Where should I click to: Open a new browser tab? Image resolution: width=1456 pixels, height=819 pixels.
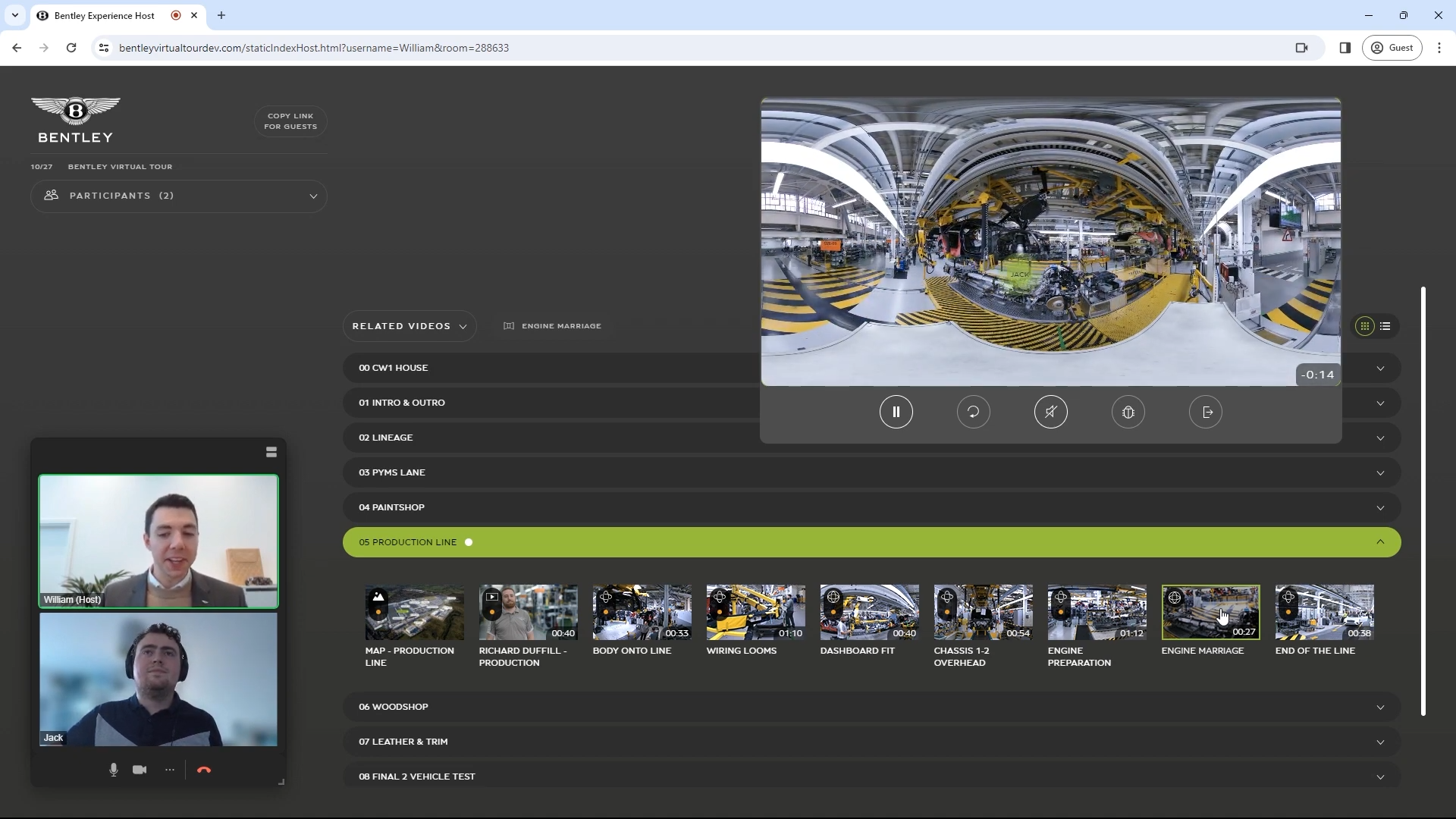[221, 15]
